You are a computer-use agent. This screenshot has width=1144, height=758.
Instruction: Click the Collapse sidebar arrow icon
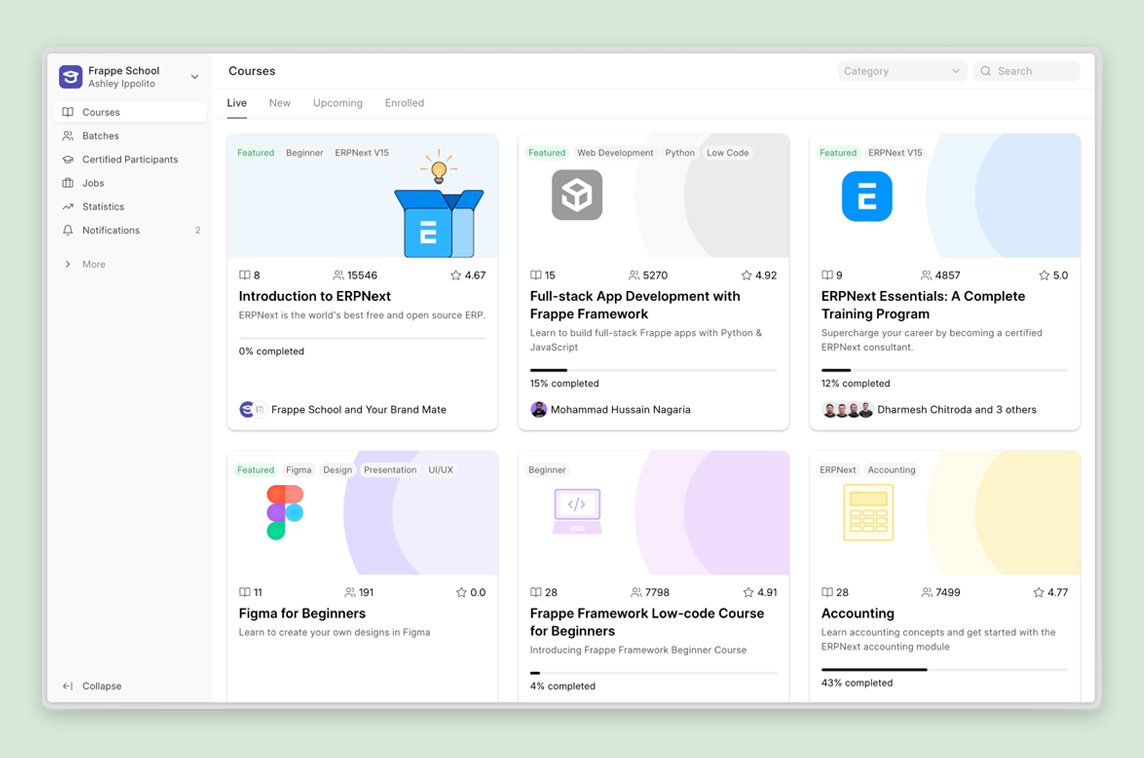point(68,686)
